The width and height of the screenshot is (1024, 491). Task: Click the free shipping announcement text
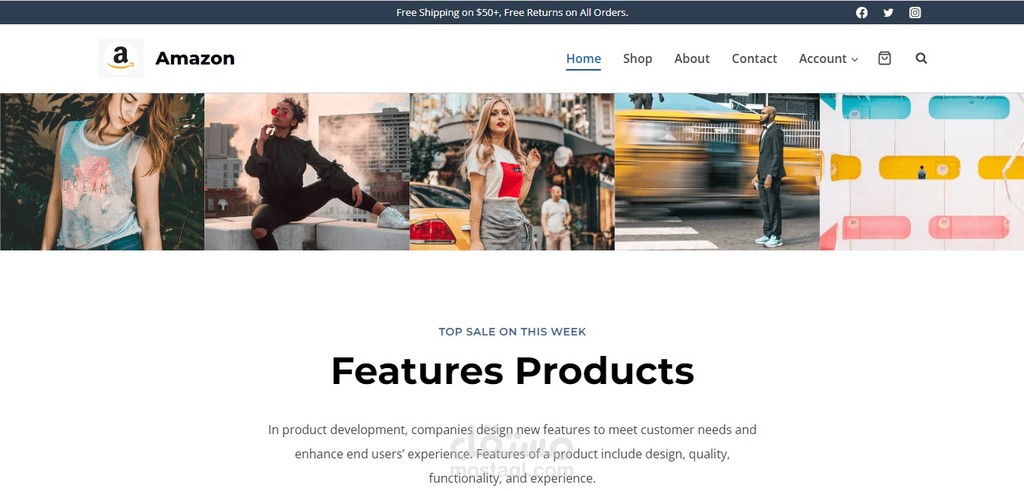coord(512,12)
